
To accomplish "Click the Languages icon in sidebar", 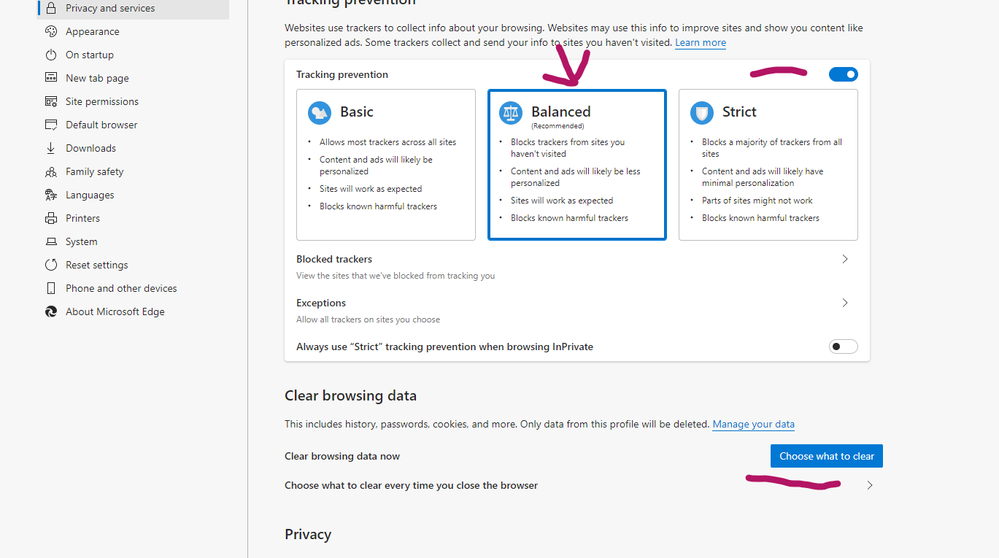I will pos(51,195).
